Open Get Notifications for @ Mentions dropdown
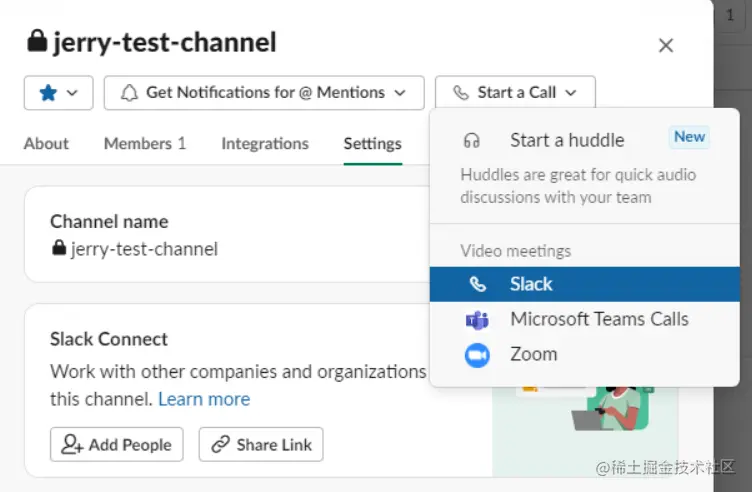The height and width of the screenshot is (492, 752). [264, 93]
